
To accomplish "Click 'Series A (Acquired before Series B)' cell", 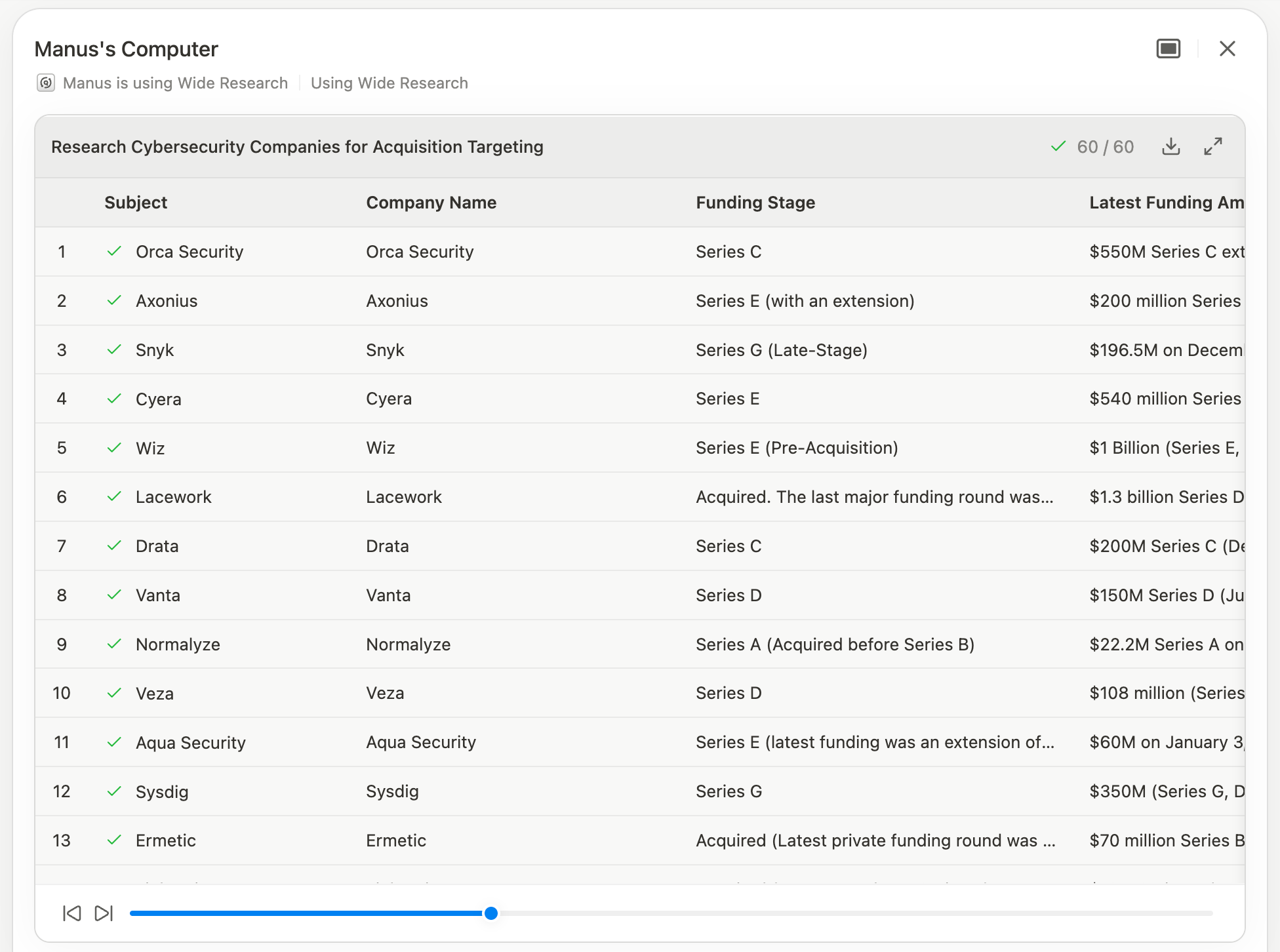I will coord(835,645).
